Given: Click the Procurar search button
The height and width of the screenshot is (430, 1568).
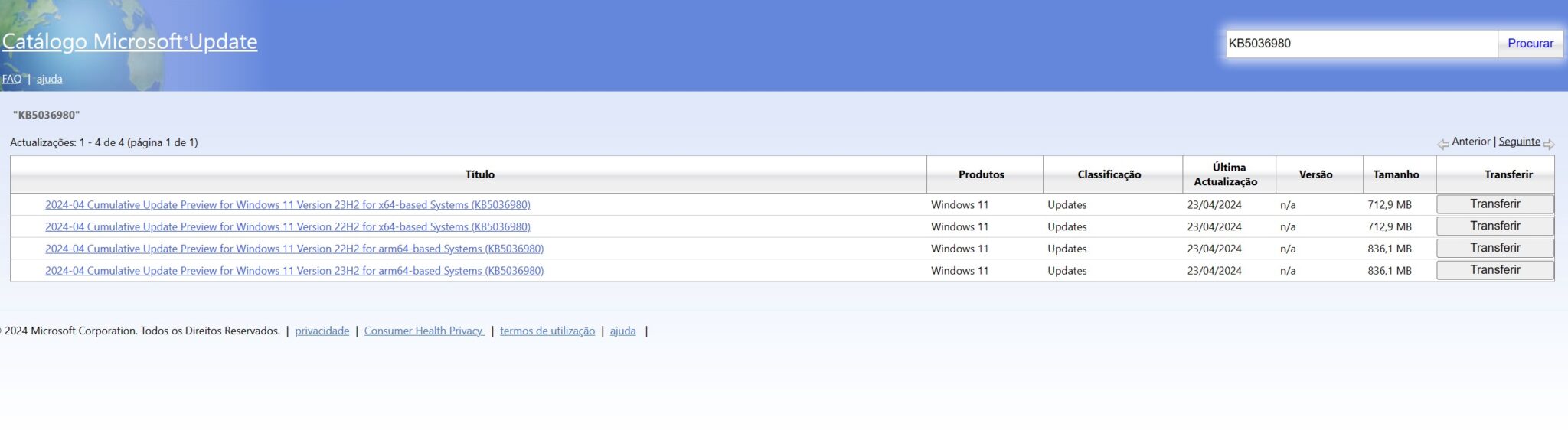Looking at the screenshot, I should tap(1530, 44).
